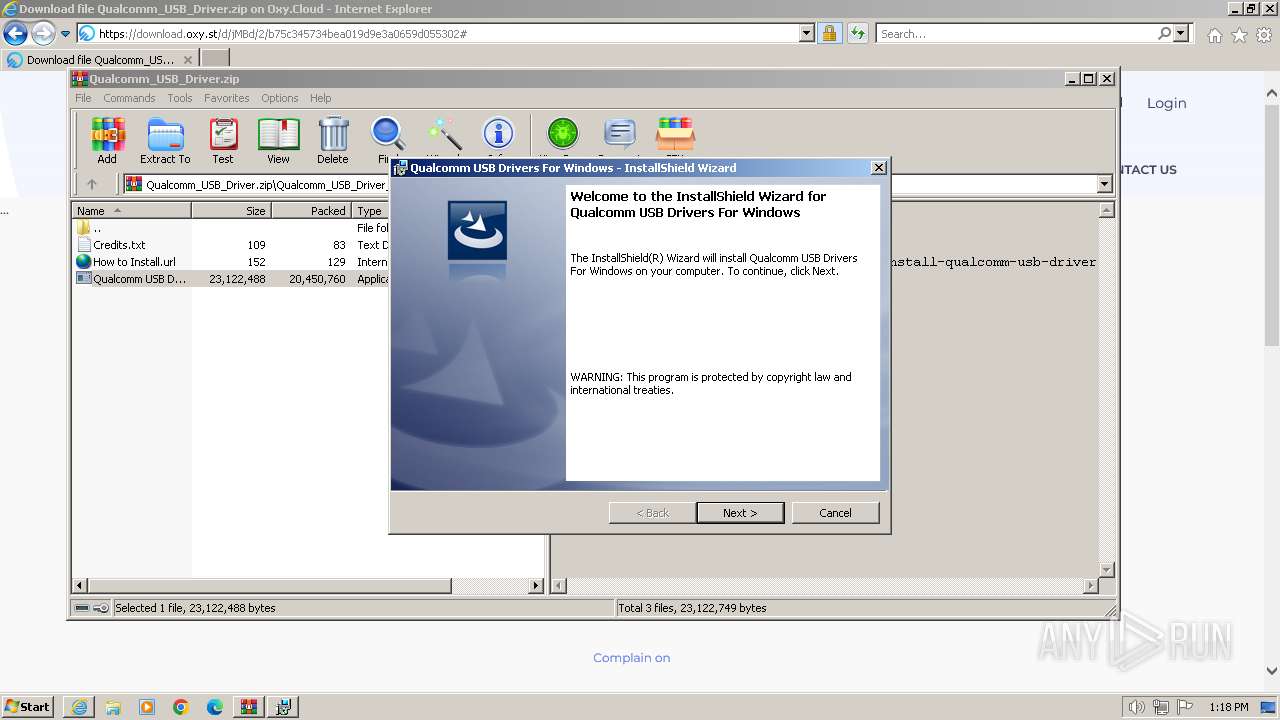This screenshot has height=720, width=1280.
Task: Click the volume speaker tray icon
Action: 1136,707
